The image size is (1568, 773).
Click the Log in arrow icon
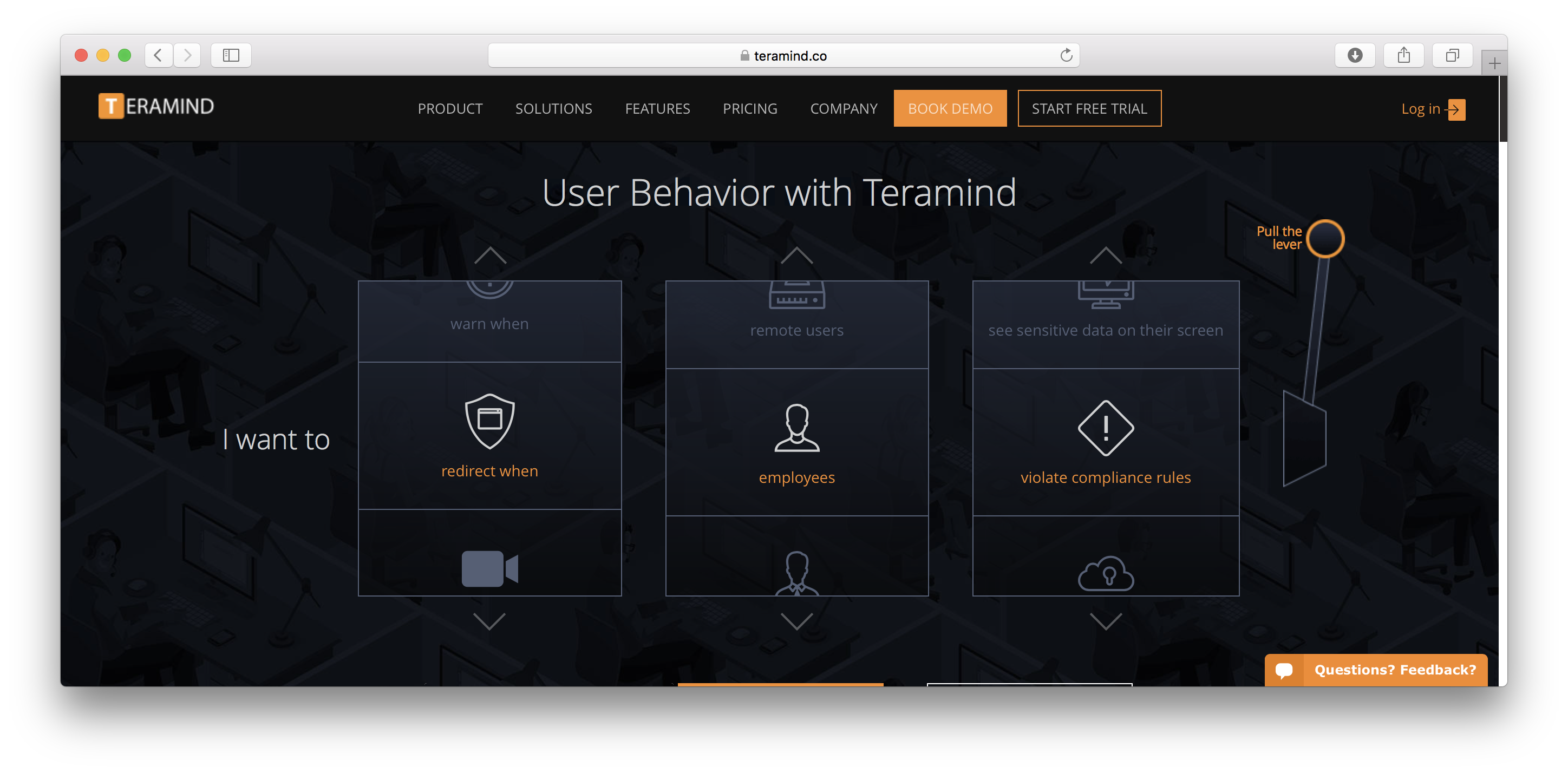pyautogui.click(x=1455, y=109)
